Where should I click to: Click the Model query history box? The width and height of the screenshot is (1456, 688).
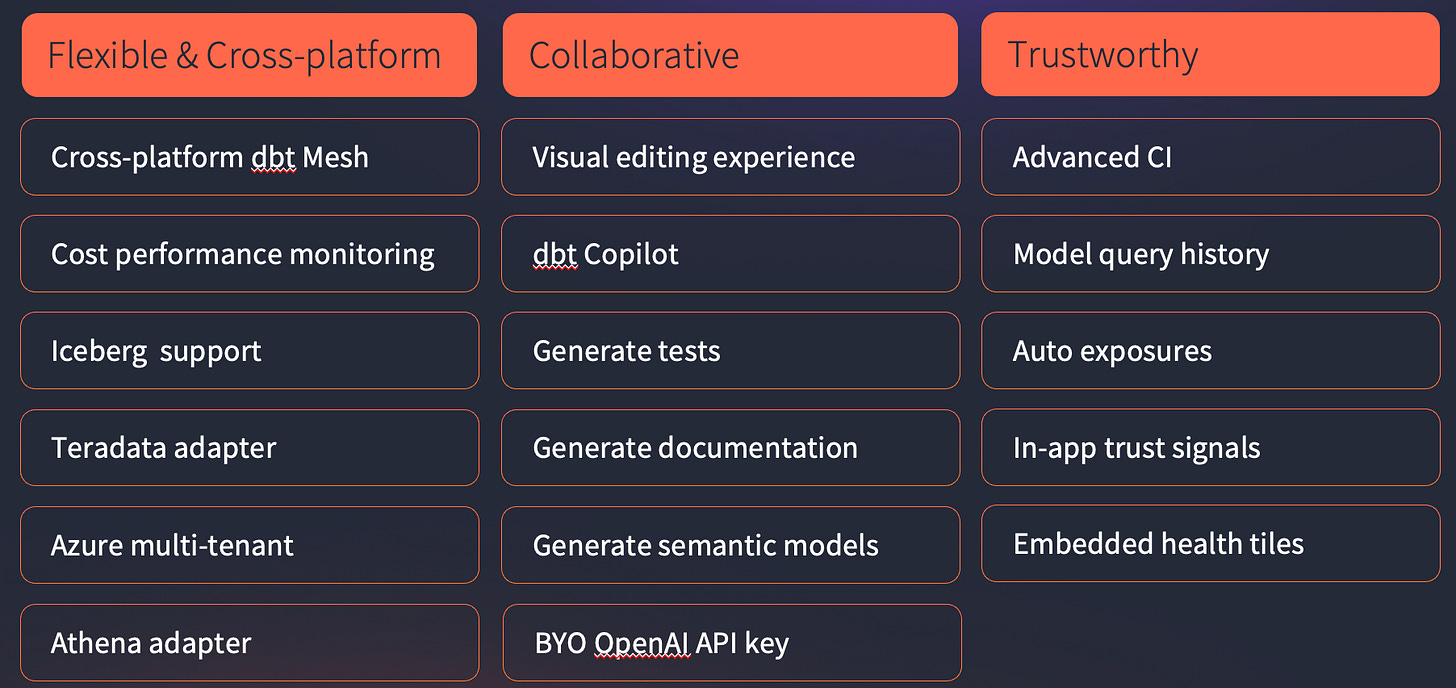[x=1211, y=254]
